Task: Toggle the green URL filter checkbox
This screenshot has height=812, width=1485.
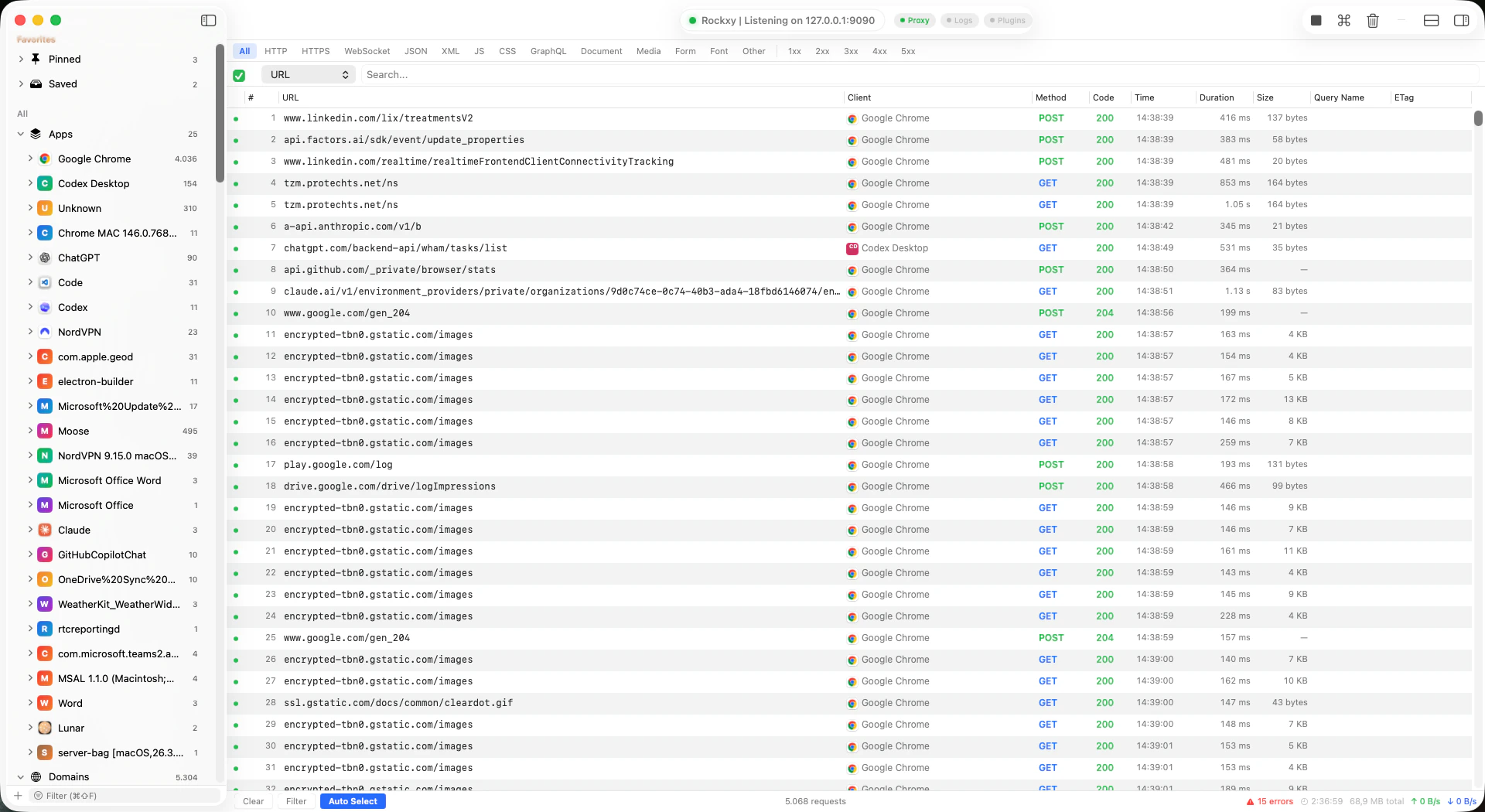Action: coord(239,75)
